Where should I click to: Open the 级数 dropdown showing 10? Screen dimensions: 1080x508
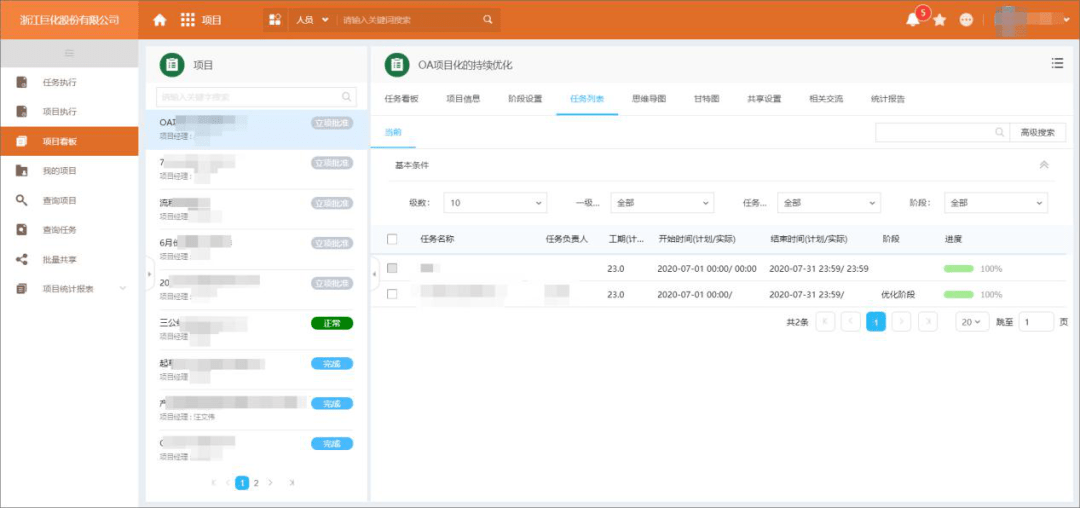495,203
